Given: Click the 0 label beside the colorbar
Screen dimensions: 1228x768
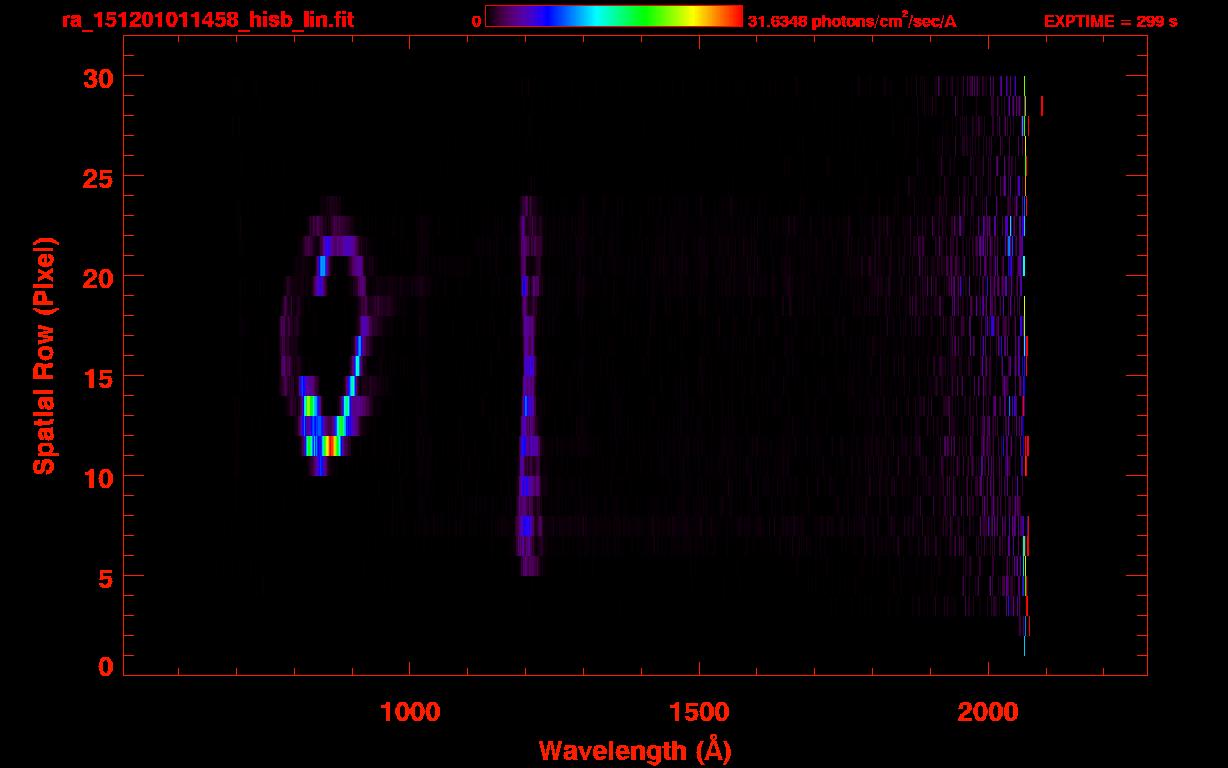Looking at the screenshot, I should pyautogui.click(x=477, y=21).
